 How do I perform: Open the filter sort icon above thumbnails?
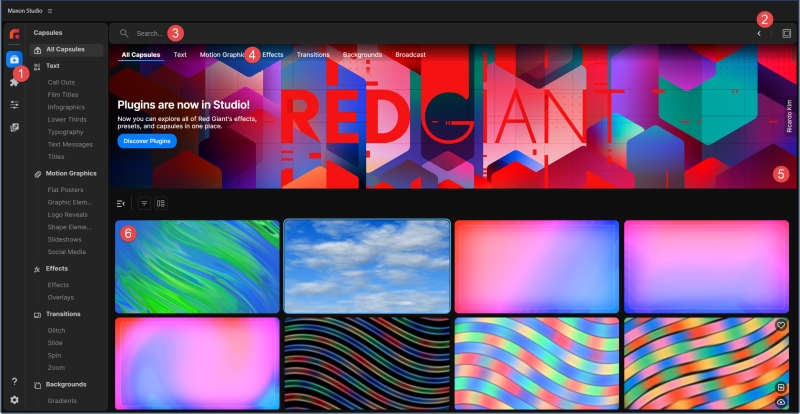145,204
